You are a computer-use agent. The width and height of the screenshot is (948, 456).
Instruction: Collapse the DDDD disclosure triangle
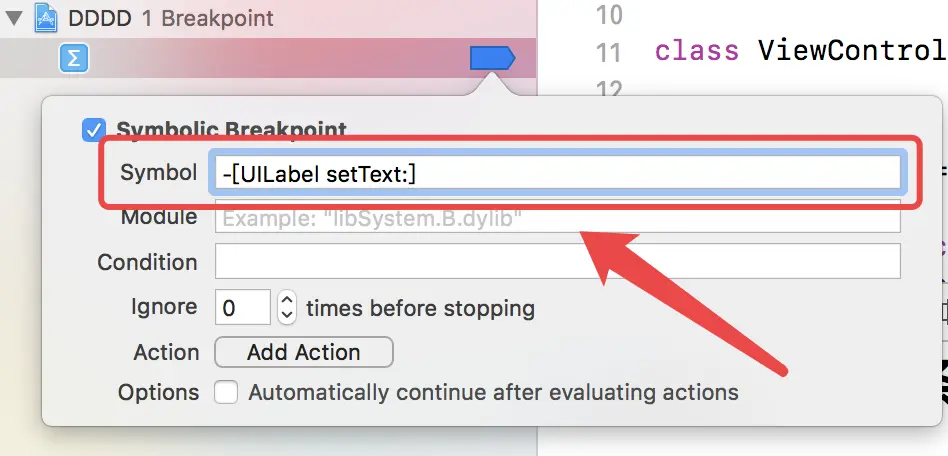(x=15, y=18)
